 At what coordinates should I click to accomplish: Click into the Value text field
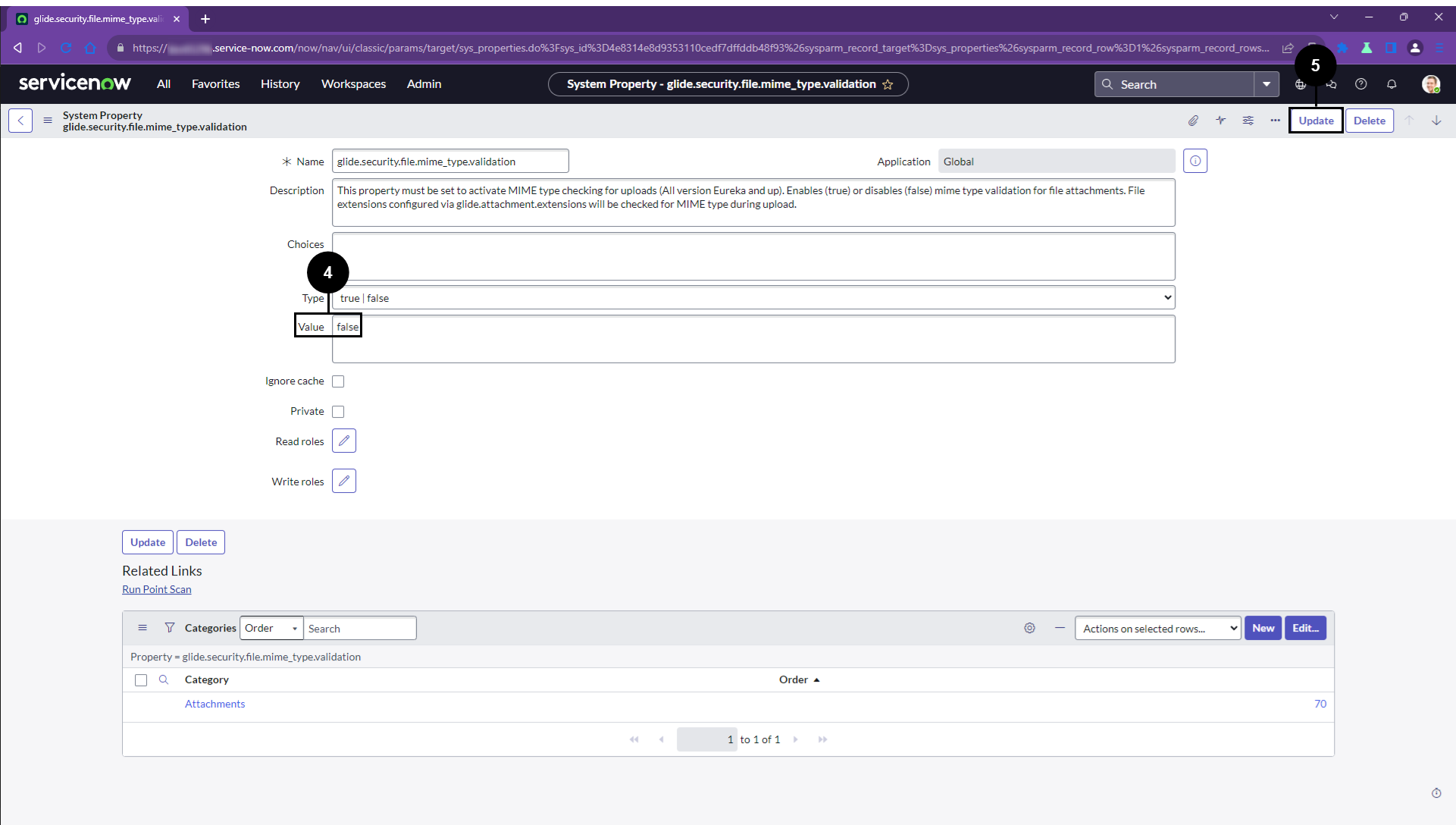point(753,340)
